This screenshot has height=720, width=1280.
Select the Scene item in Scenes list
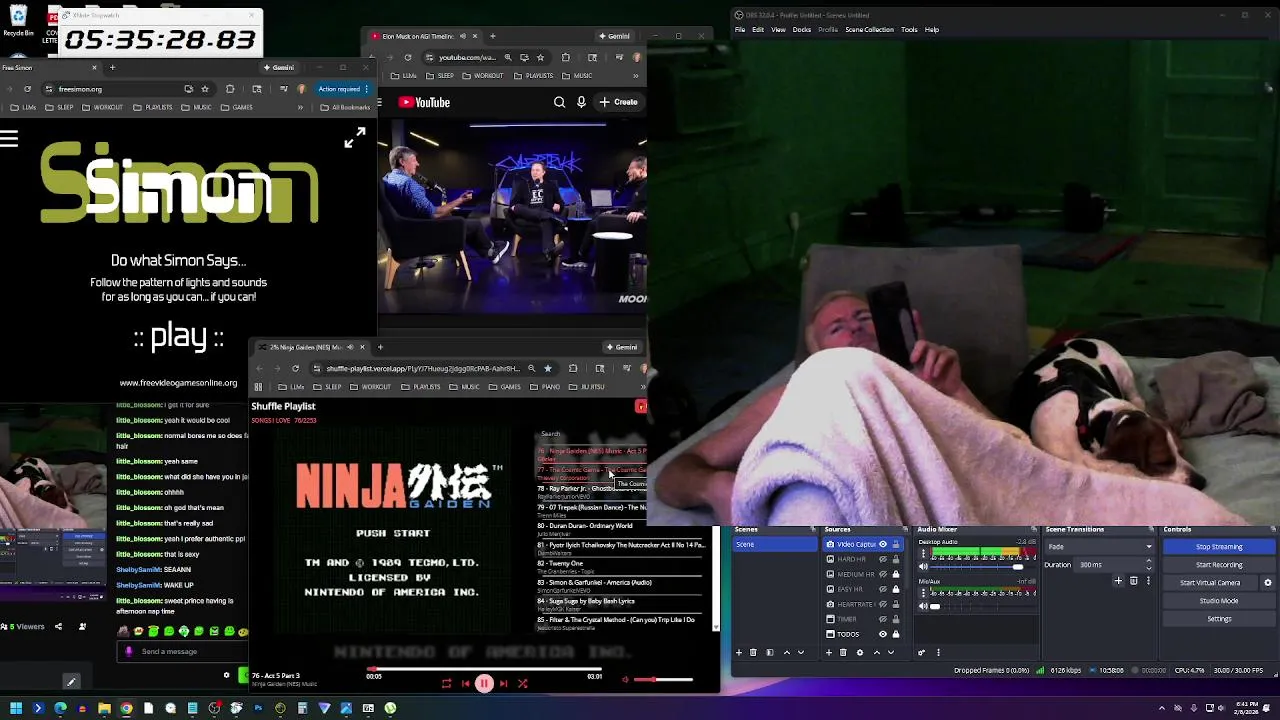pyautogui.click(x=775, y=544)
